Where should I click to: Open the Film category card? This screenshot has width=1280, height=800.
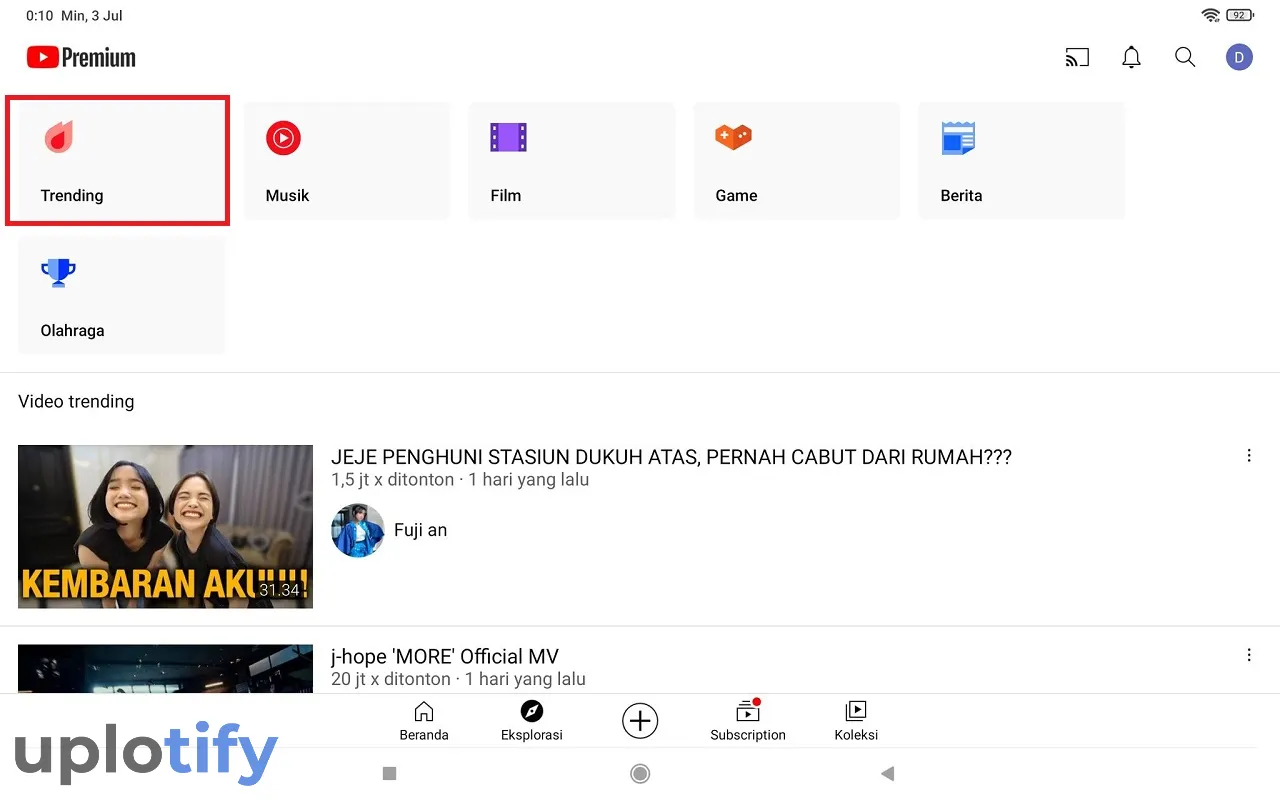(572, 160)
